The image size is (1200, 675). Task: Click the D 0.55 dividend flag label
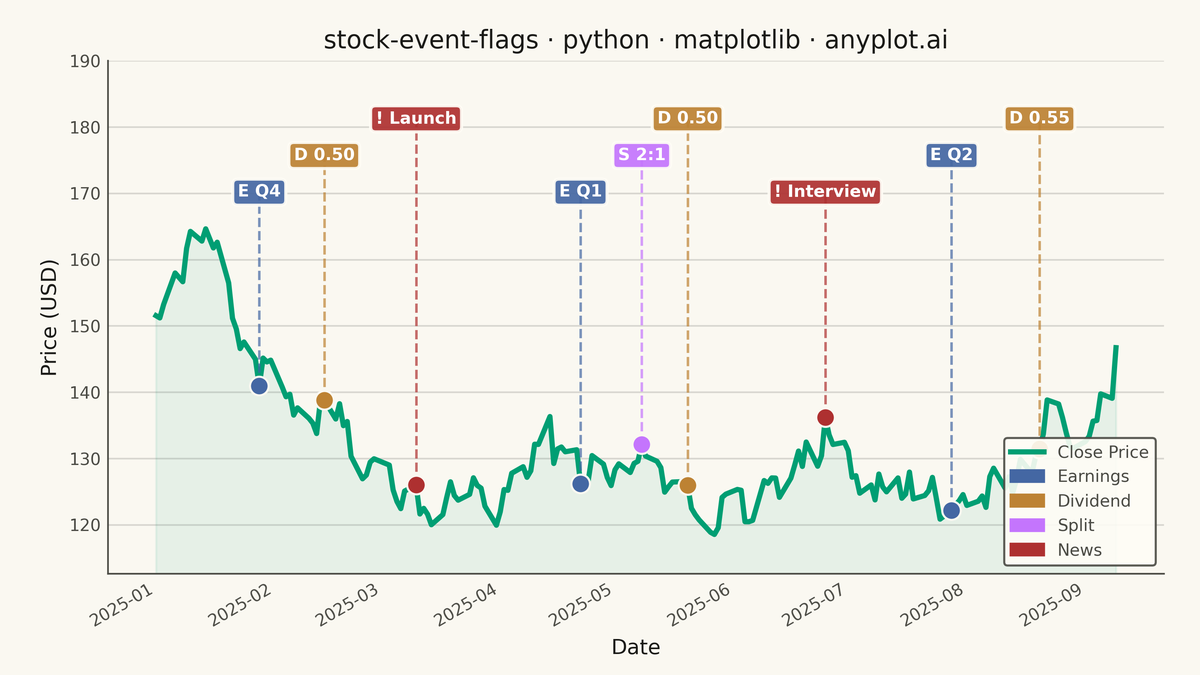[x=1039, y=118]
